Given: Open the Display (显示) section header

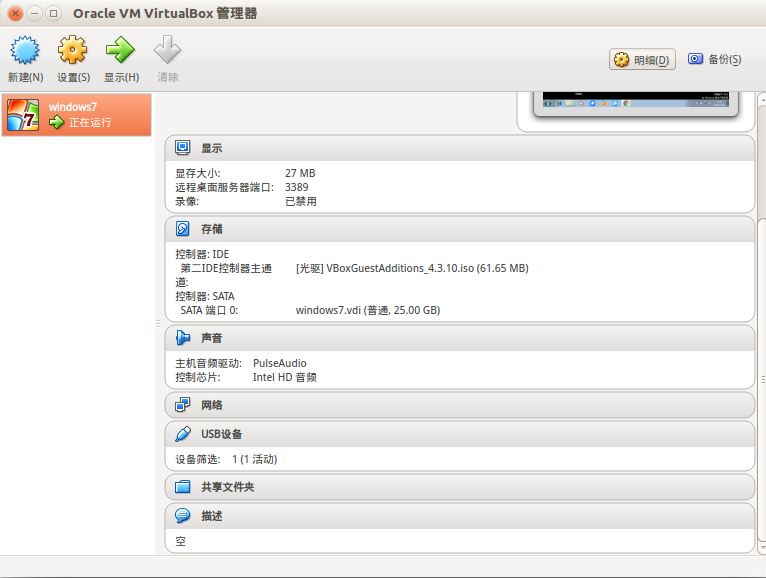Looking at the screenshot, I should pos(460,148).
